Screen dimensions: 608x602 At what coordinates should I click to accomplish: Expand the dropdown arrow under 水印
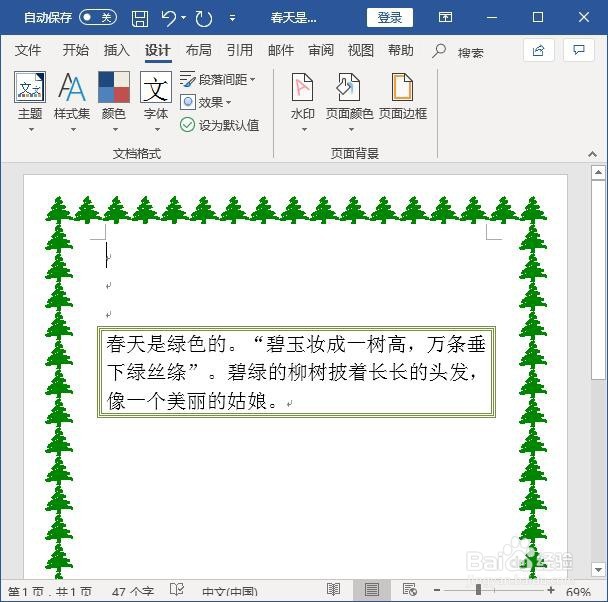click(x=304, y=129)
